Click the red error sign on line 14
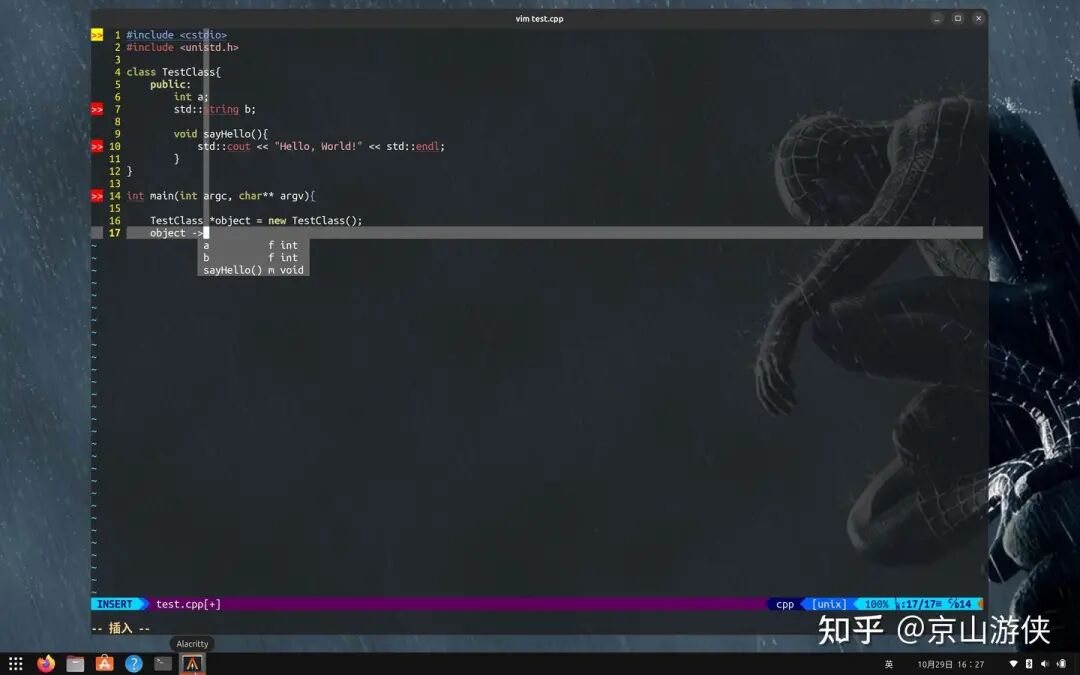Image resolution: width=1080 pixels, height=675 pixels. click(97, 196)
